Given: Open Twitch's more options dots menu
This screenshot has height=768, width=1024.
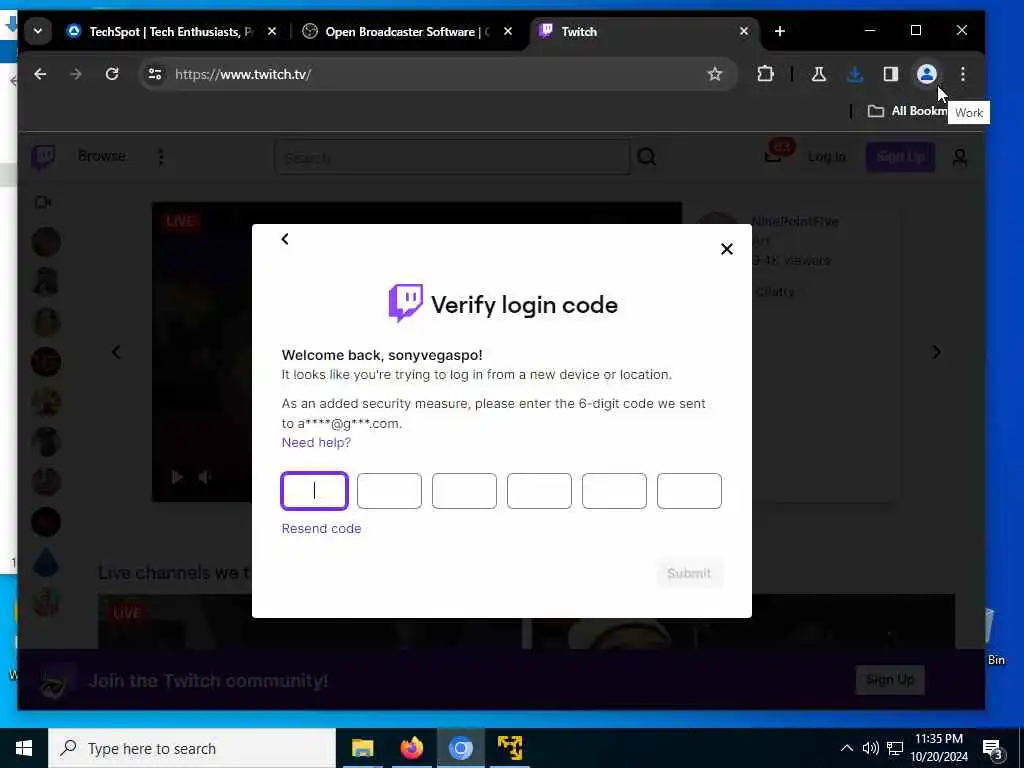Looking at the screenshot, I should point(161,157).
